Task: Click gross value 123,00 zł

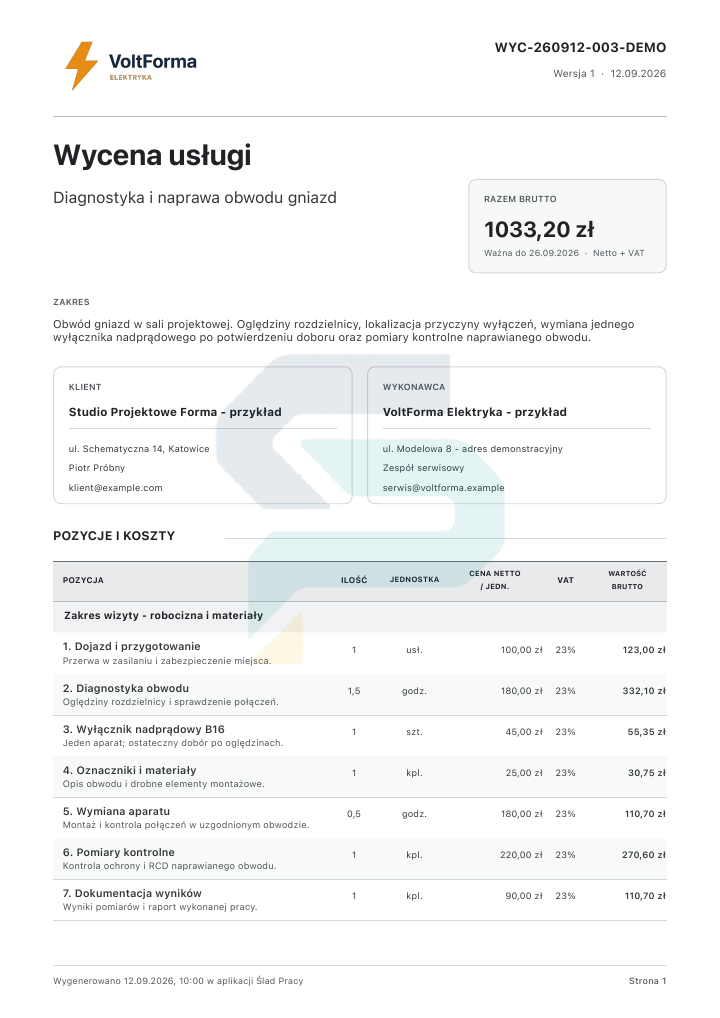Action: [x=644, y=650]
